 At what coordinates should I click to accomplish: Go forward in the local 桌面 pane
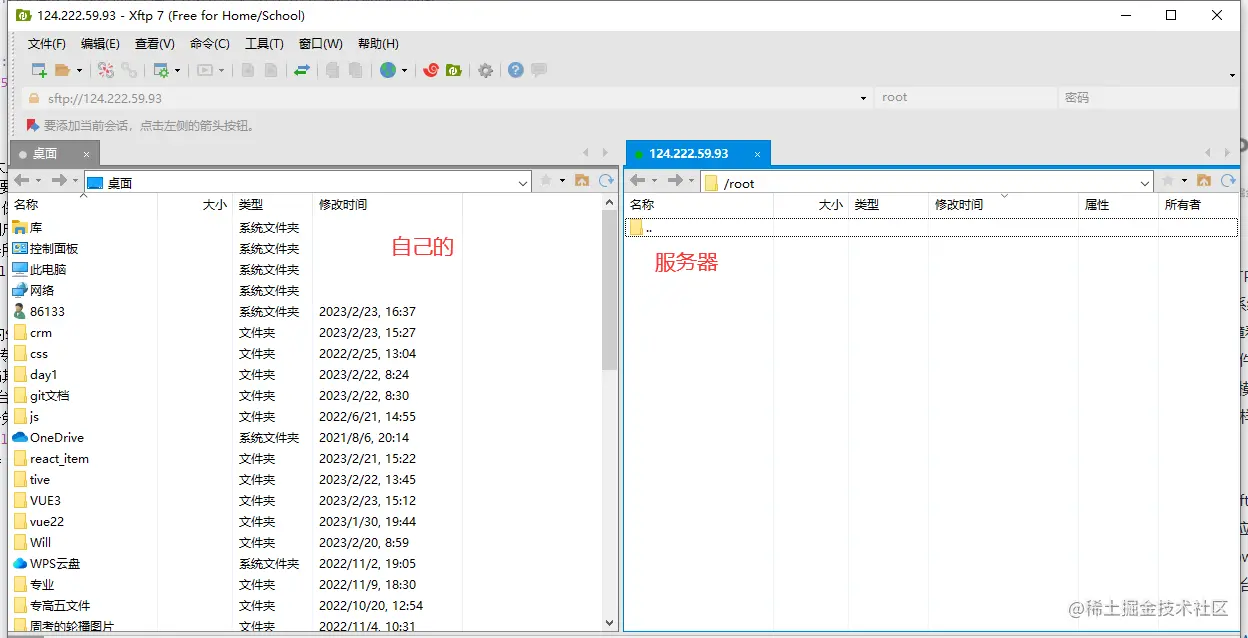pos(58,180)
